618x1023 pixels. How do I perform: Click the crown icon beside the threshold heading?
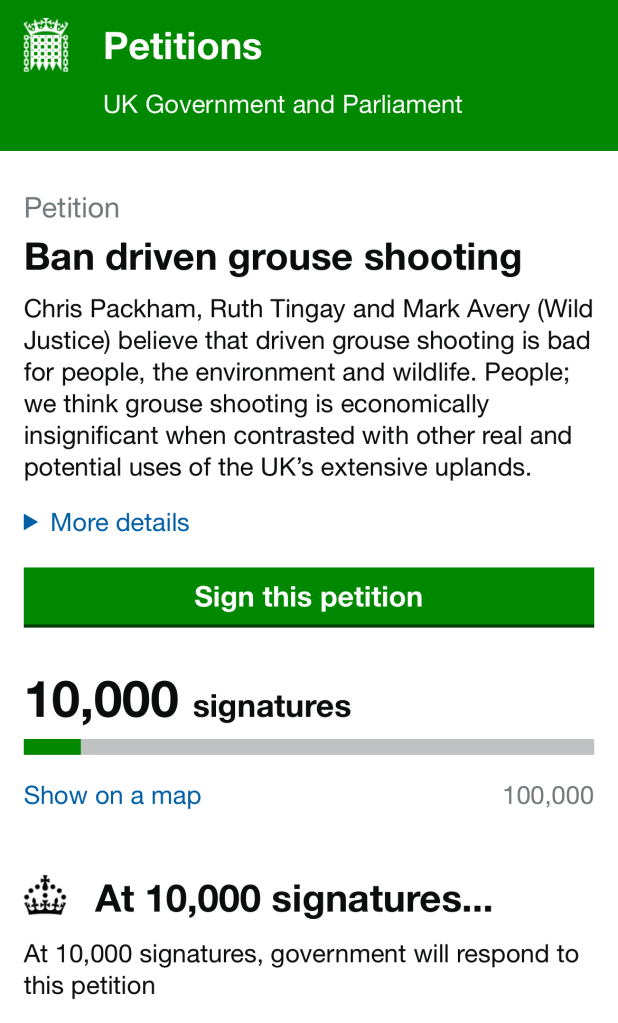[45, 896]
